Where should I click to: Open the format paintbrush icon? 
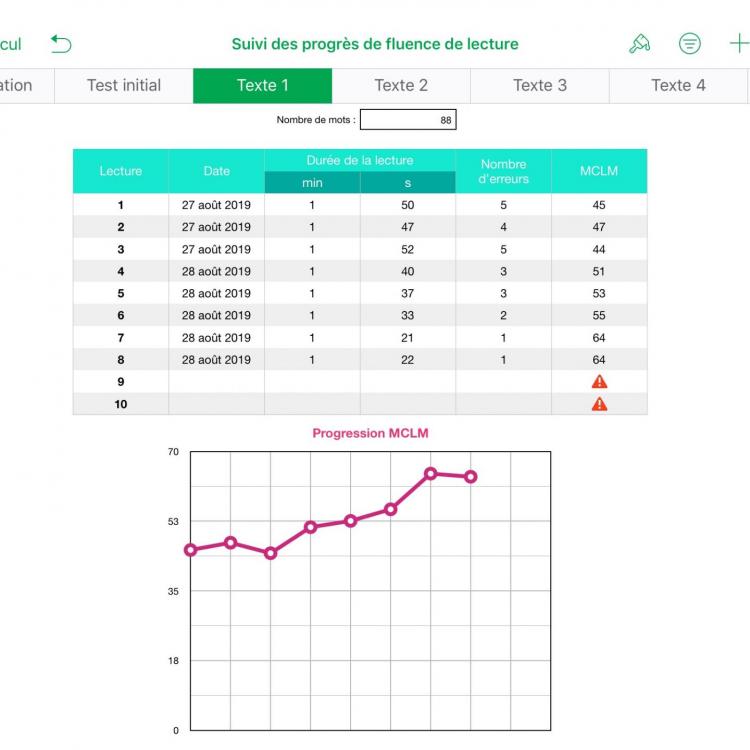tap(640, 44)
